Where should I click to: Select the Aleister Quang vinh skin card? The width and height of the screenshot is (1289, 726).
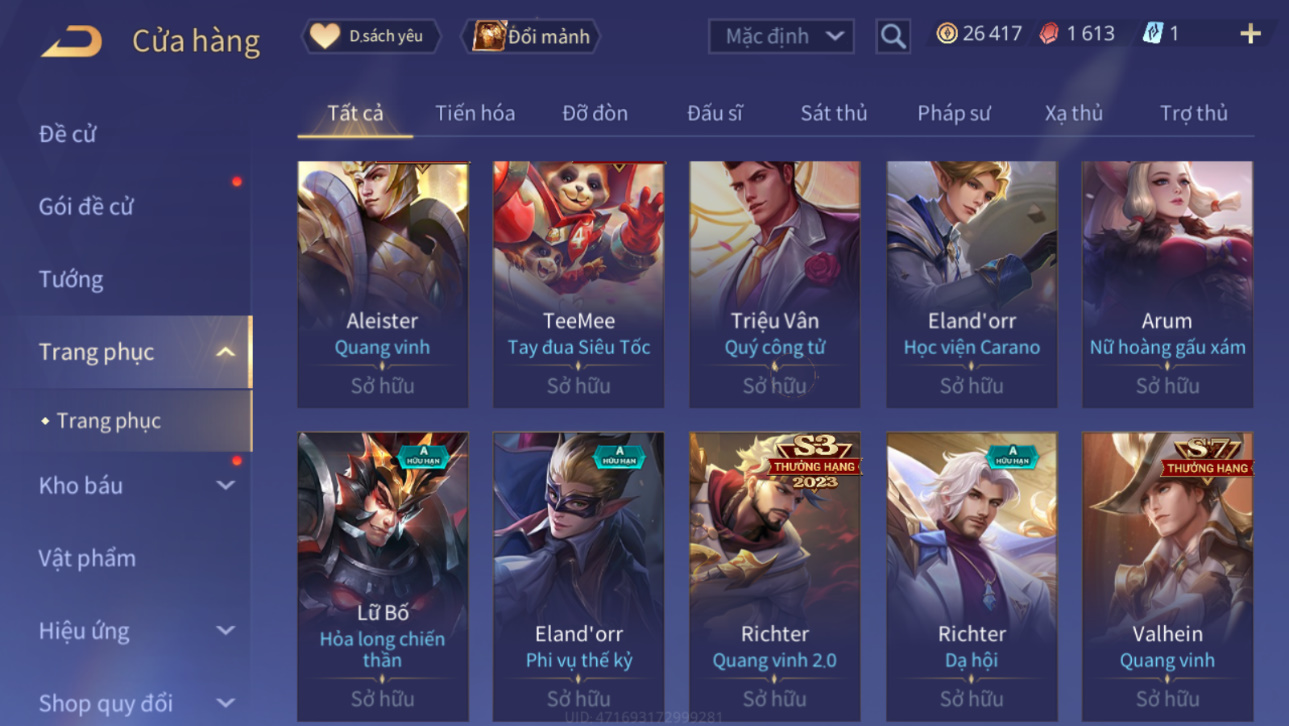click(x=383, y=284)
